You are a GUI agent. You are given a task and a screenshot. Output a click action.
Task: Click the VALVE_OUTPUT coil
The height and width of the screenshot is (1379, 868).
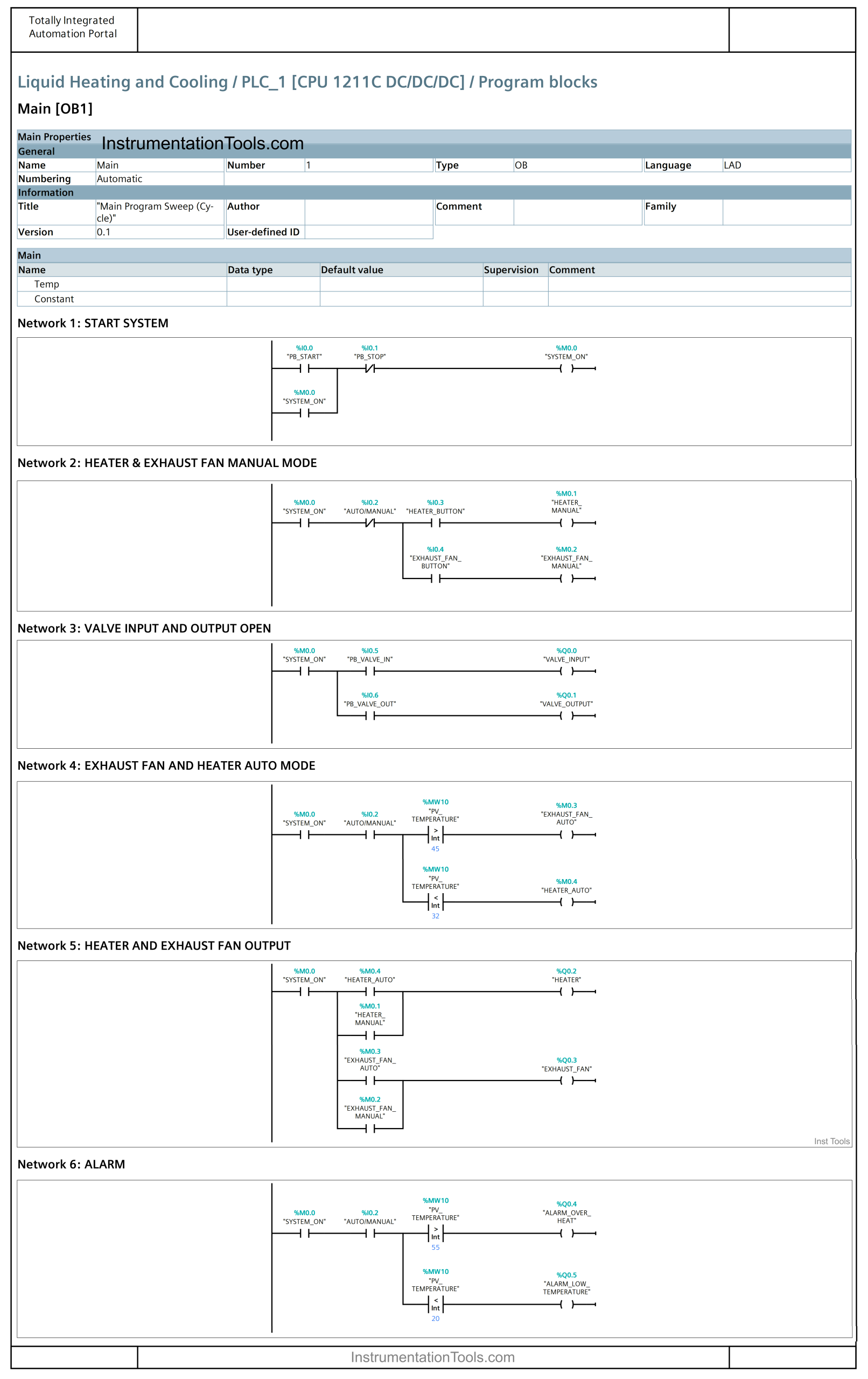click(x=566, y=716)
